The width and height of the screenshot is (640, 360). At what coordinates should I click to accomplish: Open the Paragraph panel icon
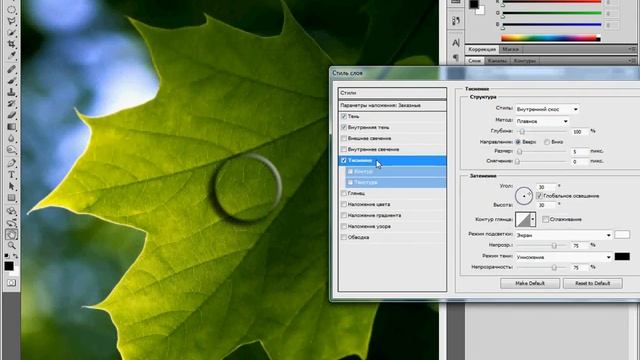pyautogui.click(x=456, y=58)
